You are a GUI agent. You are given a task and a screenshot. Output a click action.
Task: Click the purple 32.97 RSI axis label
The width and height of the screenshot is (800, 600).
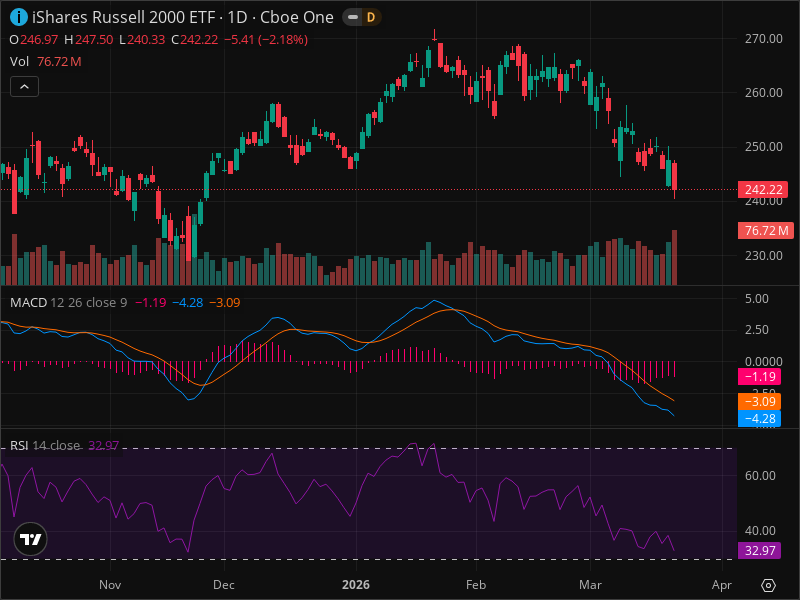tap(760, 551)
